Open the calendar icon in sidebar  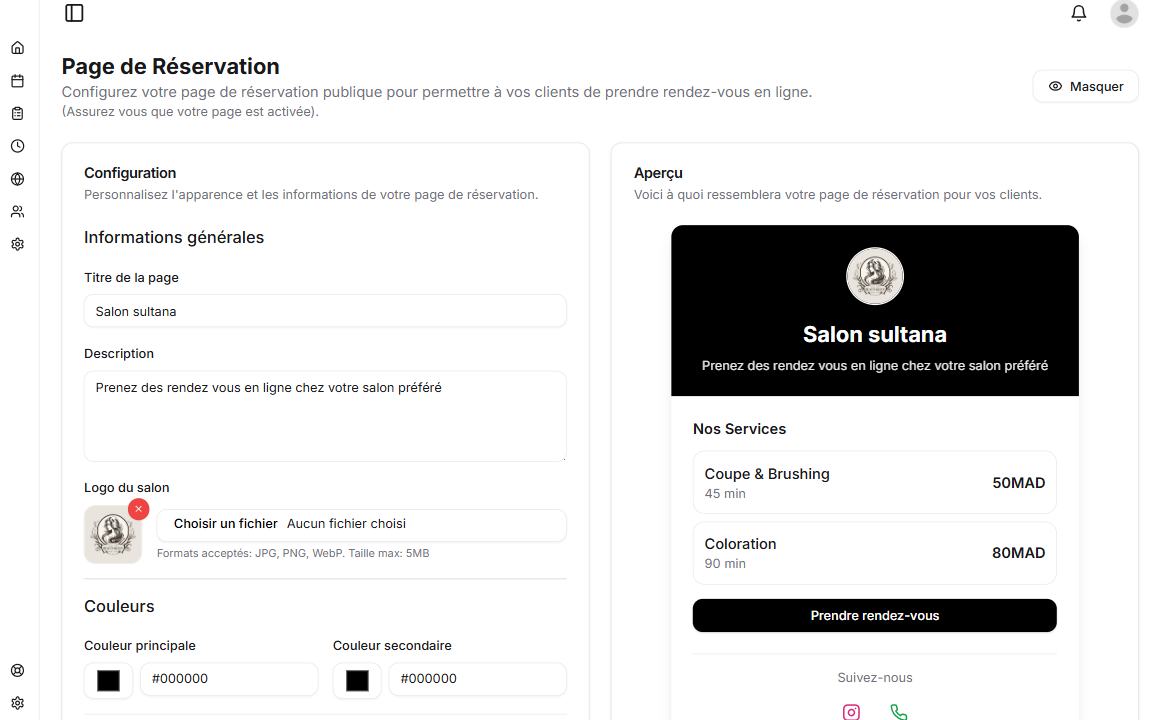(x=17, y=81)
